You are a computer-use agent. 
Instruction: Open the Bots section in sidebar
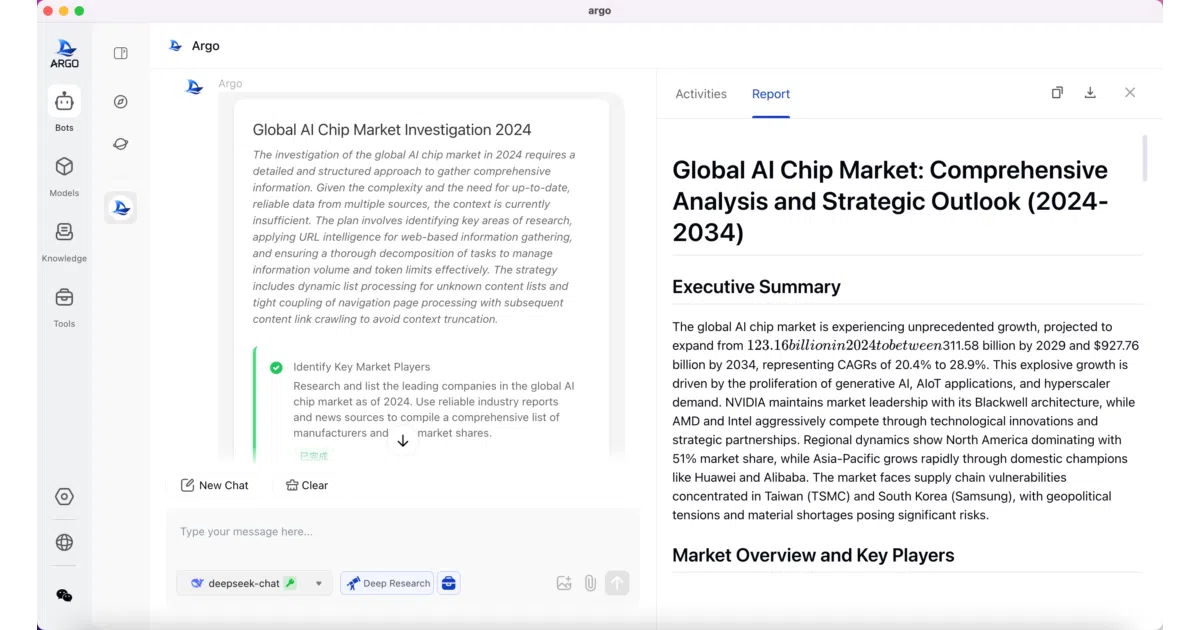click(x=64, y=108)
